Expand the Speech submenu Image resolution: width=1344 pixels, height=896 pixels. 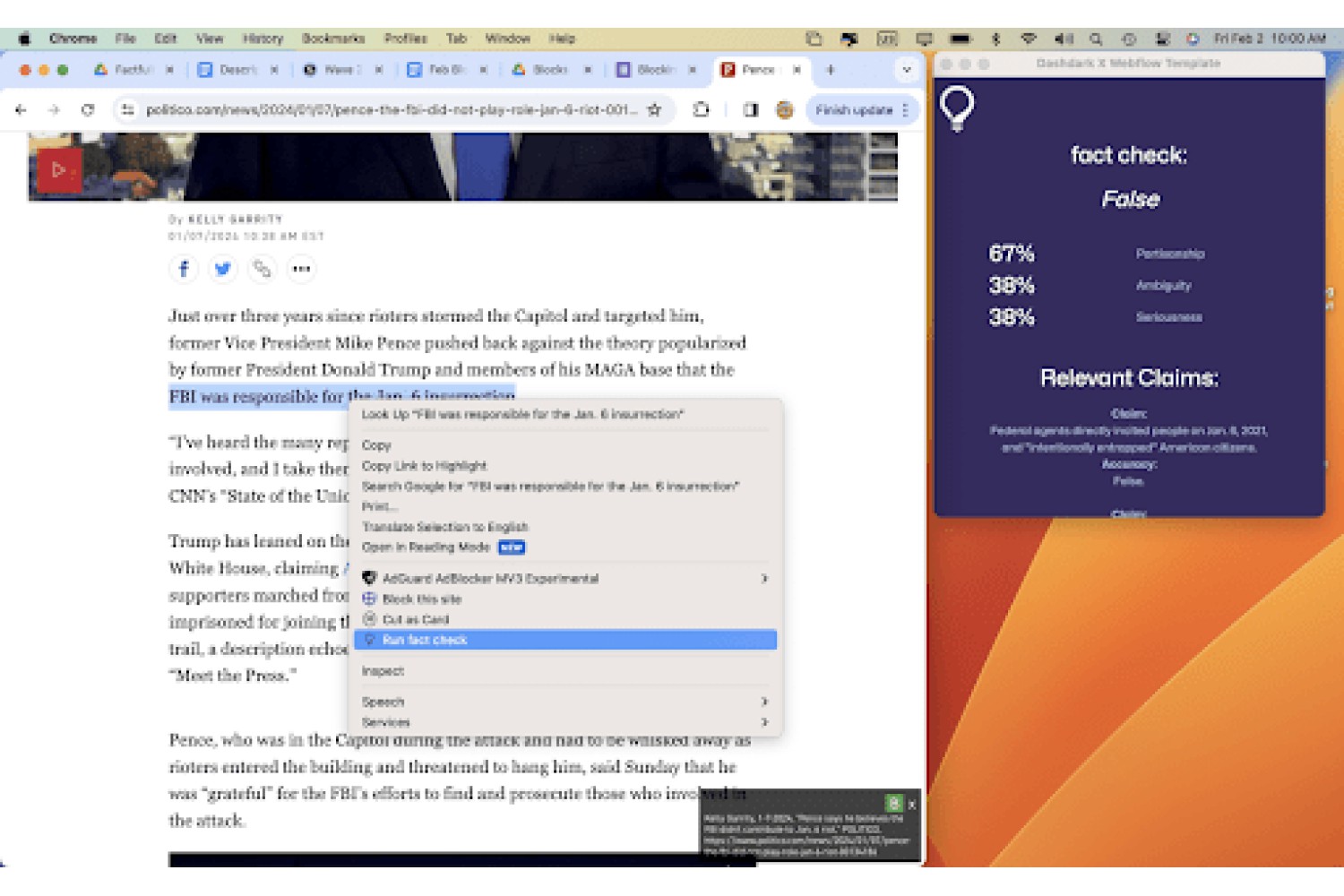click(x=564, y=702)
